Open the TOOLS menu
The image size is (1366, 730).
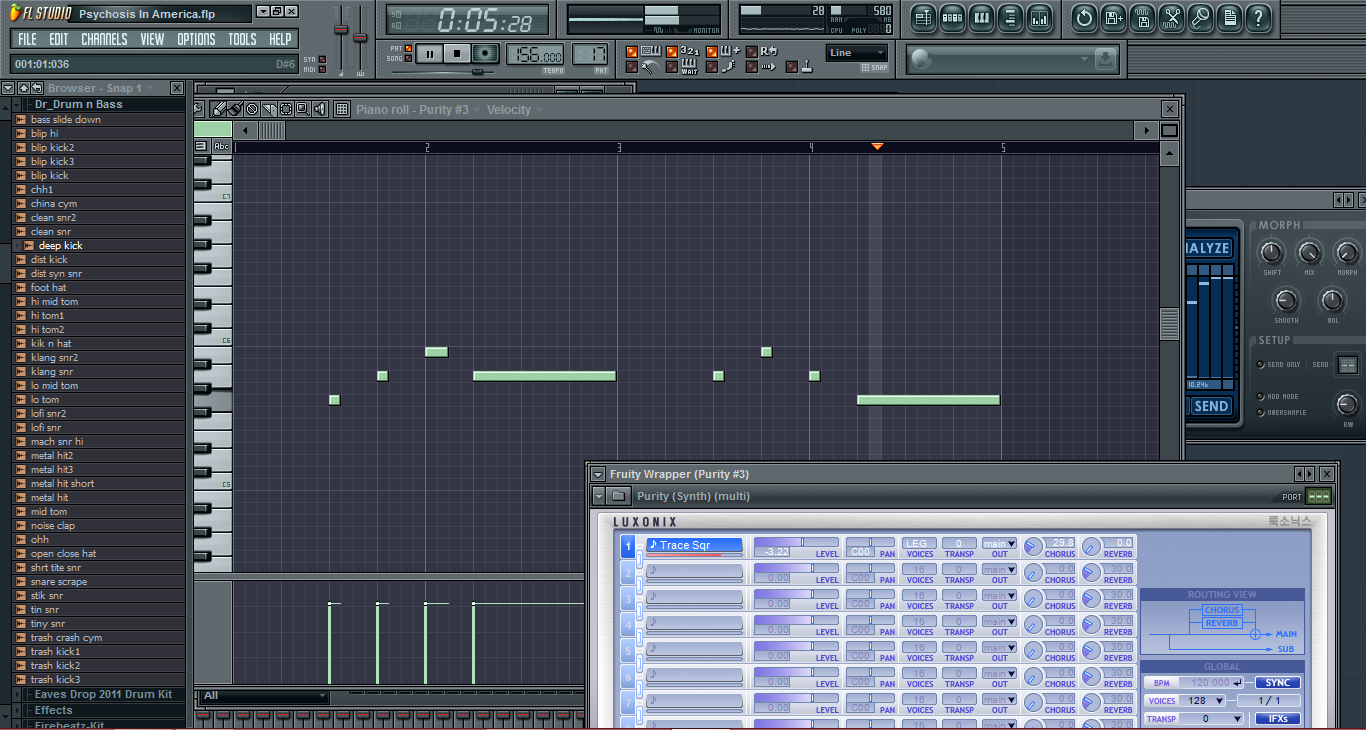click(x=242, y=39)
